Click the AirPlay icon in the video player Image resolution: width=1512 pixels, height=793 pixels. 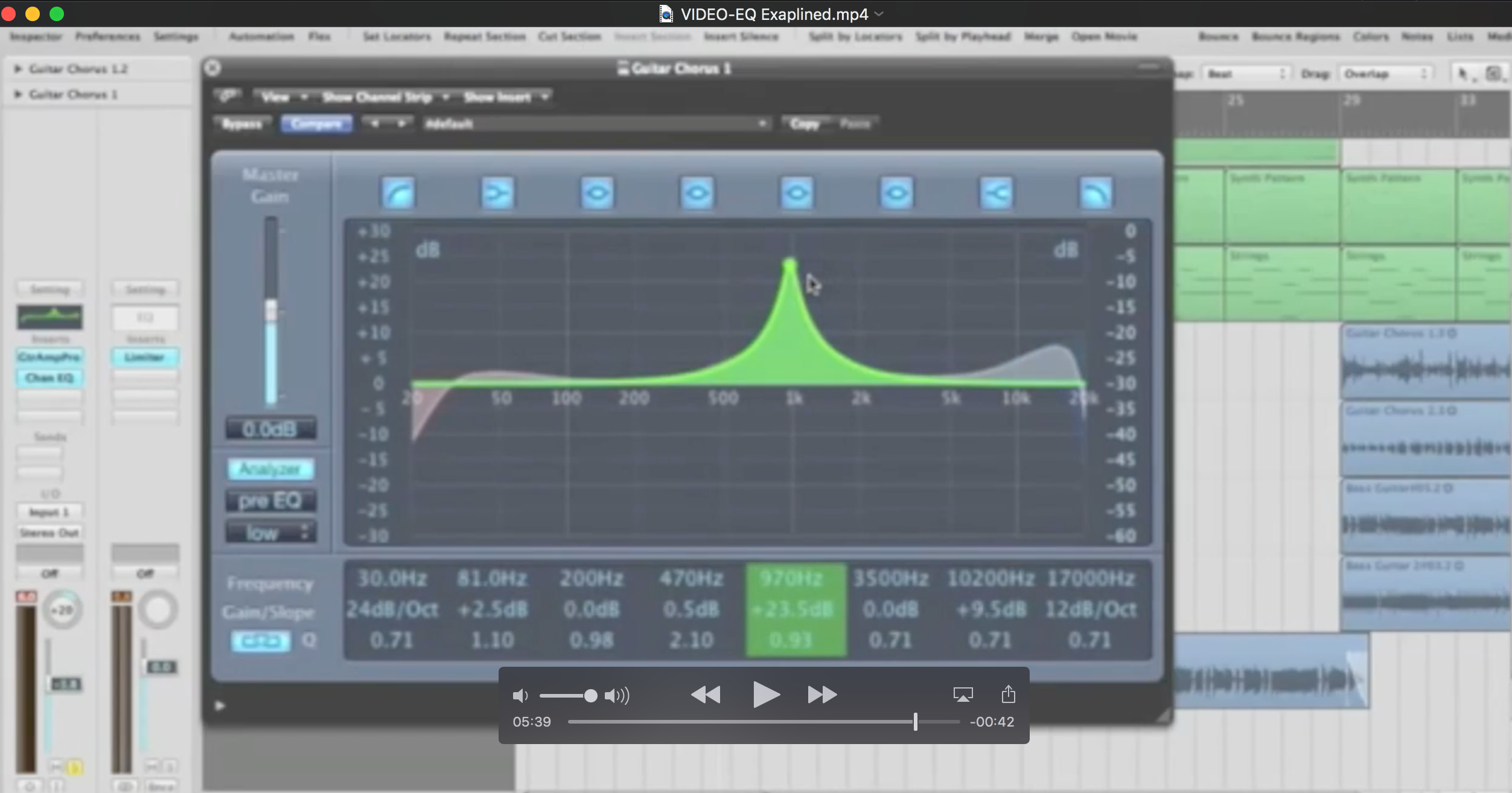[x=962, y=695]
